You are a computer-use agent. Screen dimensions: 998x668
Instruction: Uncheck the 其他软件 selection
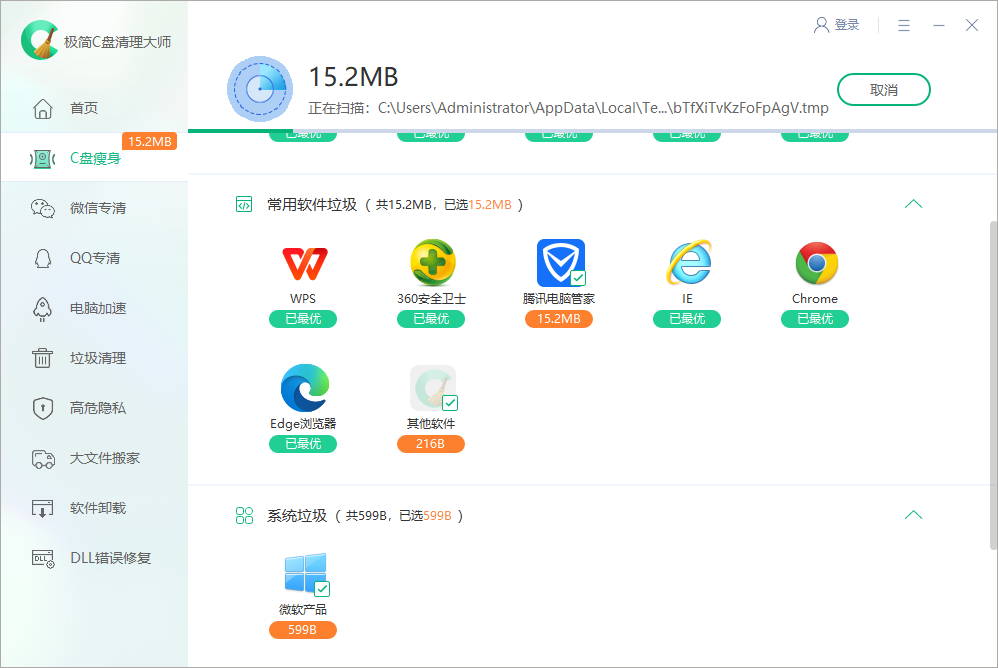coord(449,403)
